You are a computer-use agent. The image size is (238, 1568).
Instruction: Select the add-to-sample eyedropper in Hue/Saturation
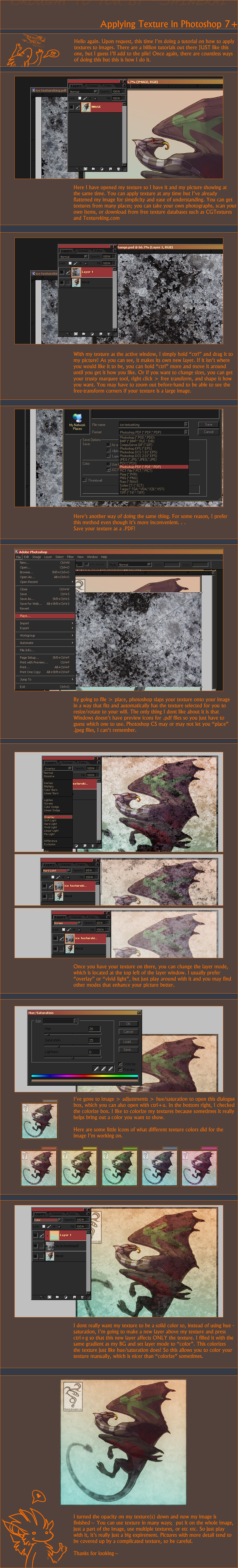pos(104,1069)
